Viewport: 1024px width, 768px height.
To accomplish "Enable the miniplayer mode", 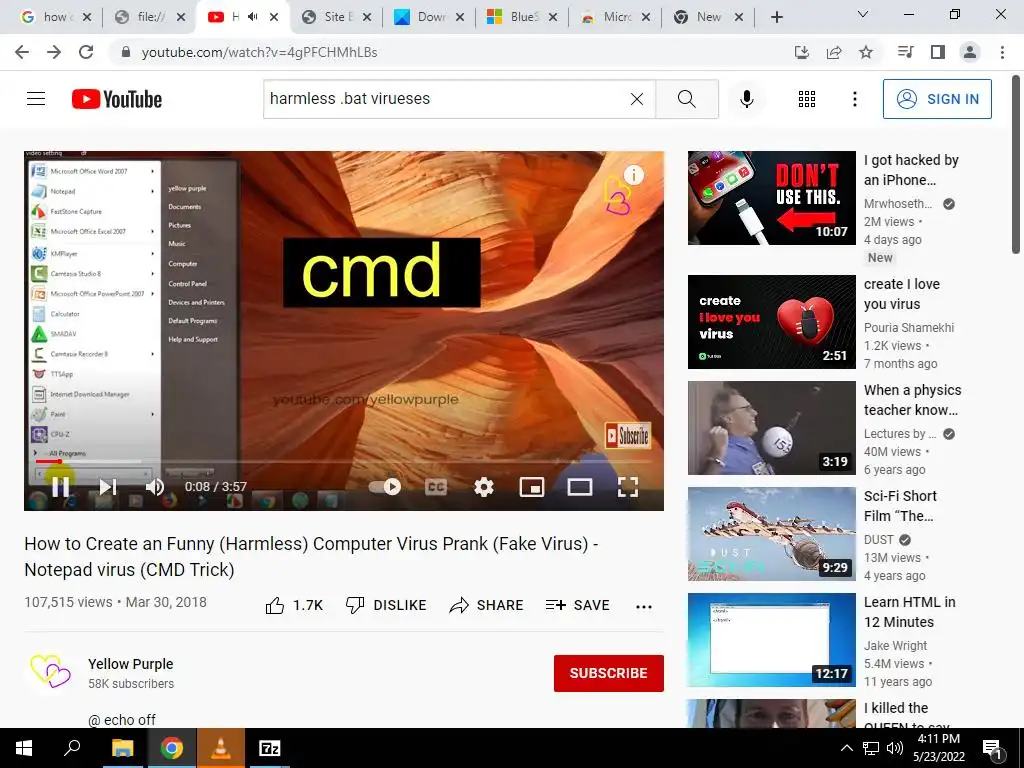I will pyautogui.click(x=532, y=487).
